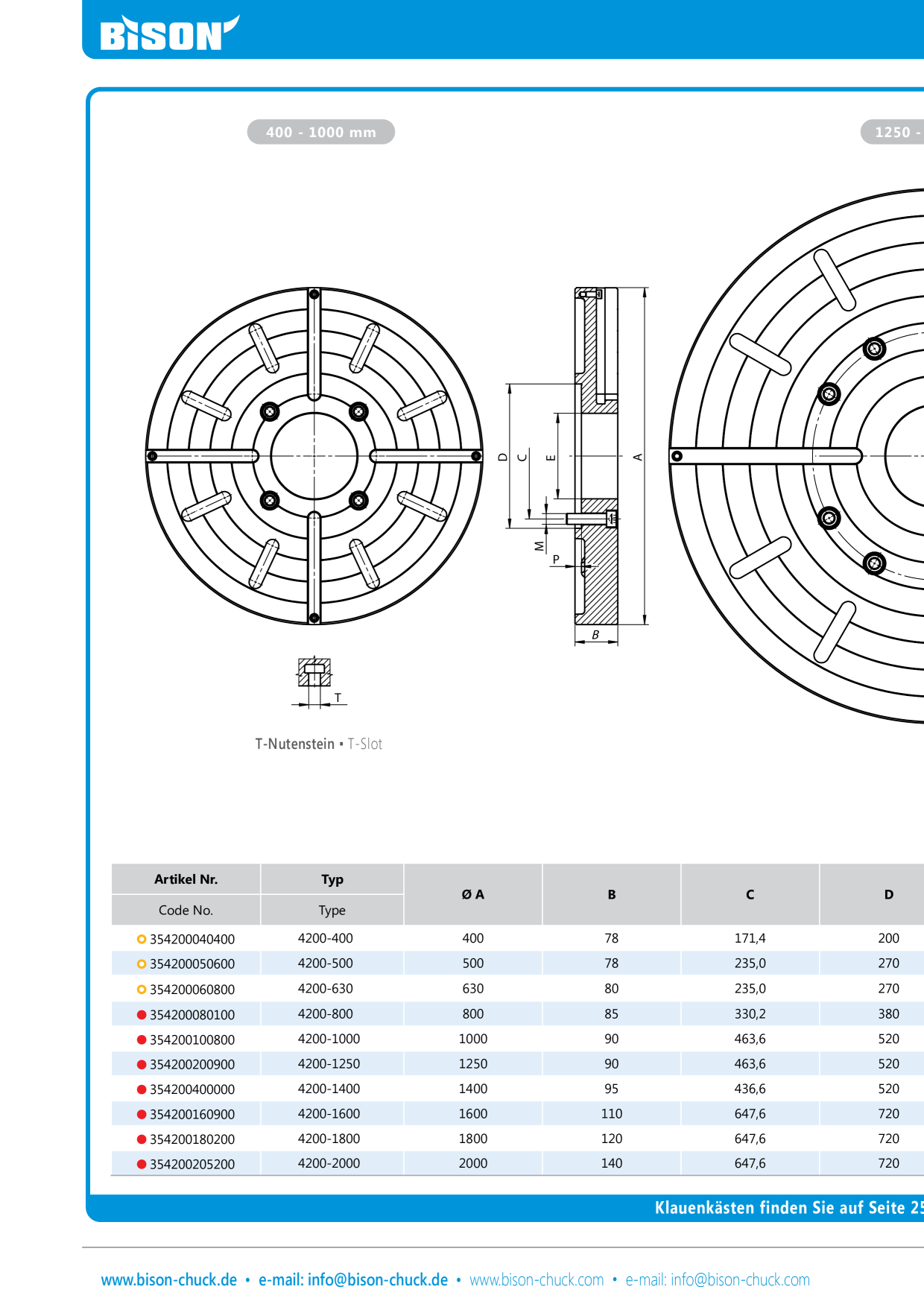
Task: Click the info@bison-chuck.com email link
Action: pyautogui.click(x=740, y=1279)
